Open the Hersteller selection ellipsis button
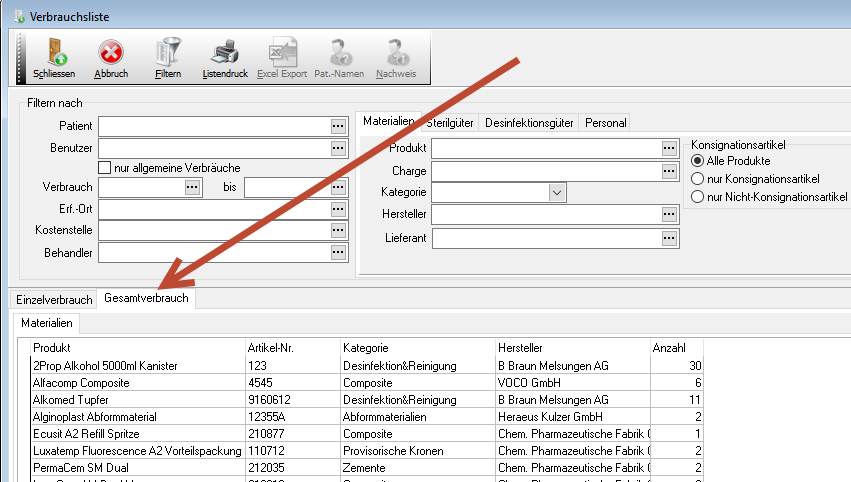This screenshot has height=482, width=851. (x=669, y=214)
